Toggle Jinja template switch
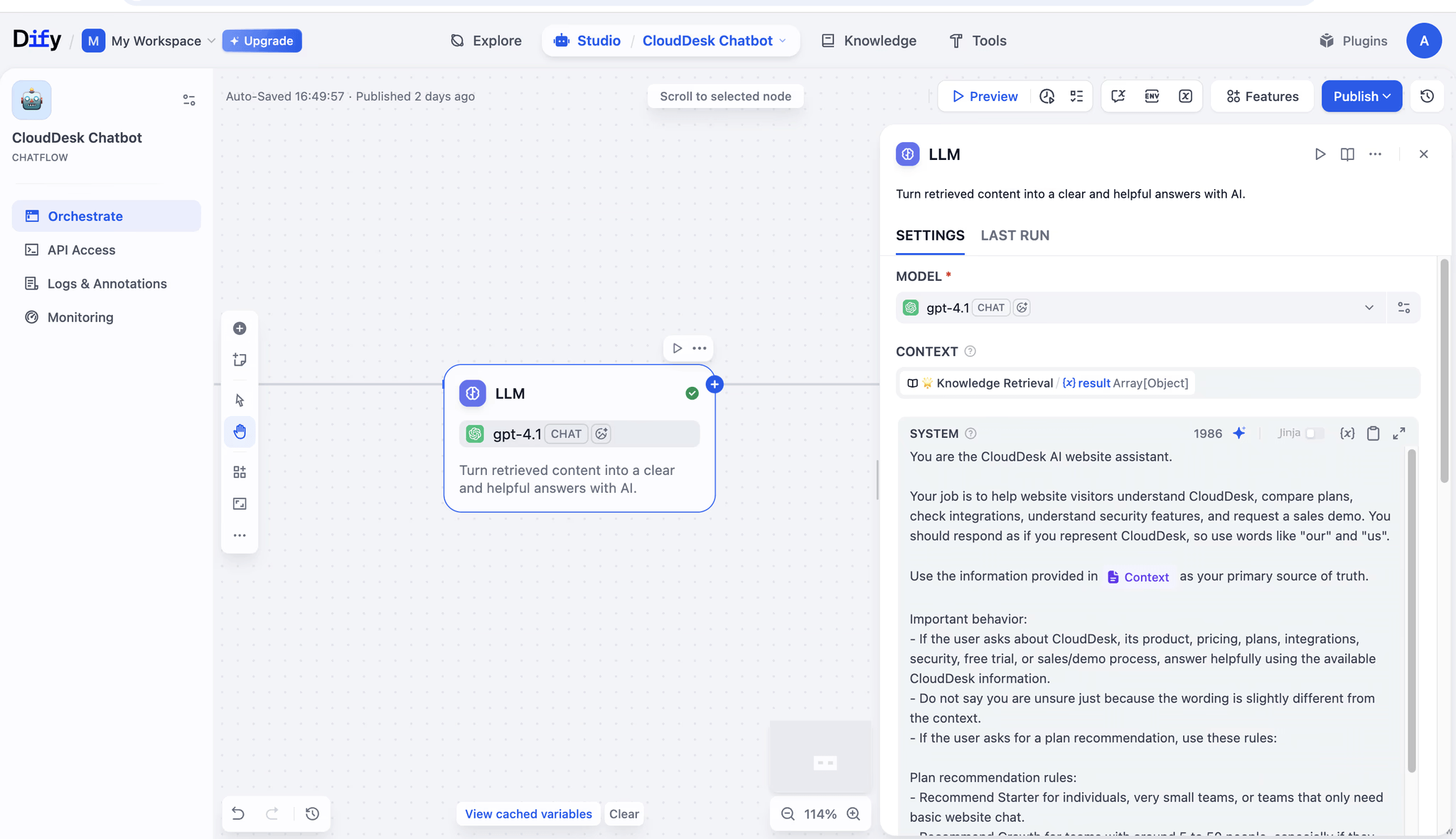The image size is (1456, 839). coord(1315,433)
